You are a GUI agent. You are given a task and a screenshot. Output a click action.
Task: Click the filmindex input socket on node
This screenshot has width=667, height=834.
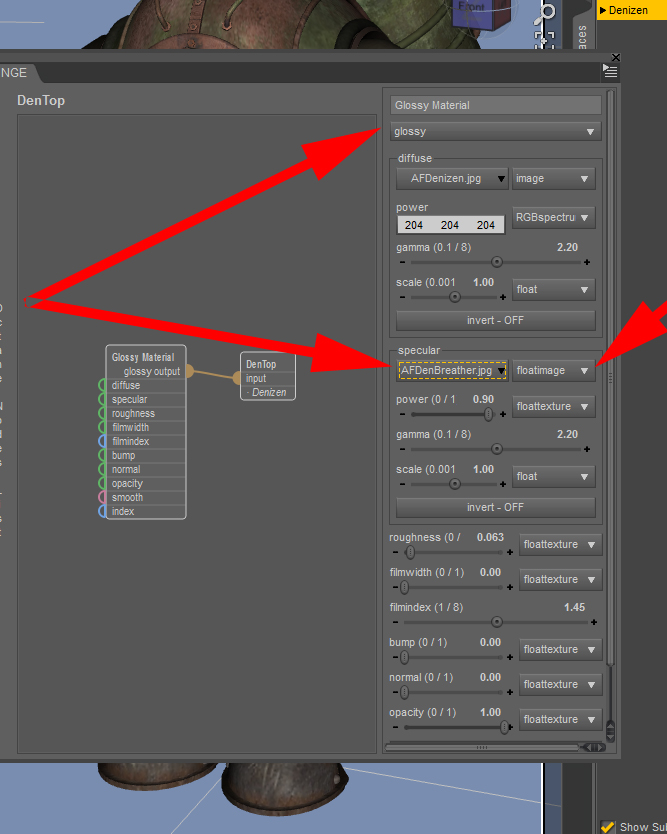pyautogui.click(x=103, y=441)
